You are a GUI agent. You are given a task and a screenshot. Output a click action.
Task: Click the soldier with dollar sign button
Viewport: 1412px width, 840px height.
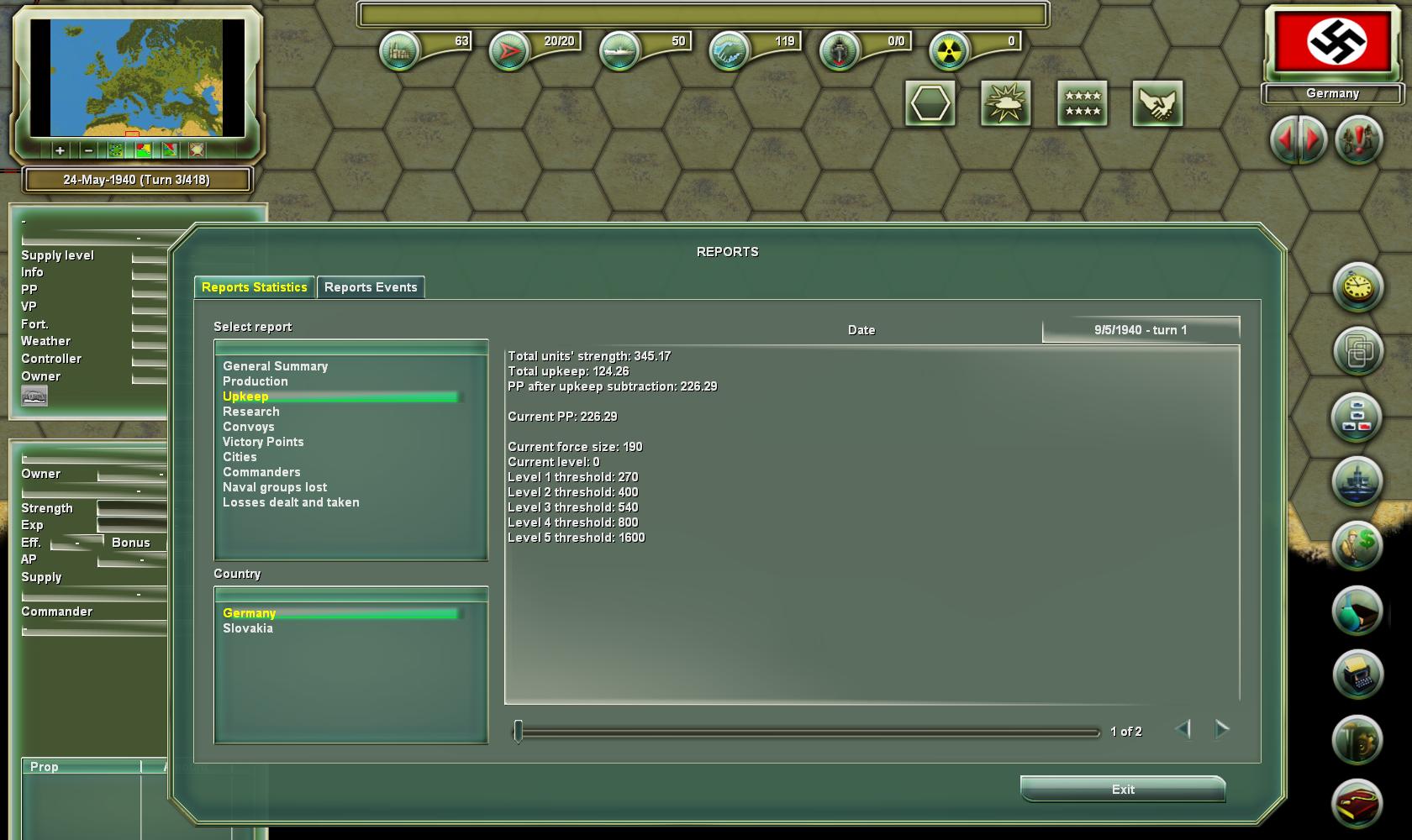pos(1358,547)
